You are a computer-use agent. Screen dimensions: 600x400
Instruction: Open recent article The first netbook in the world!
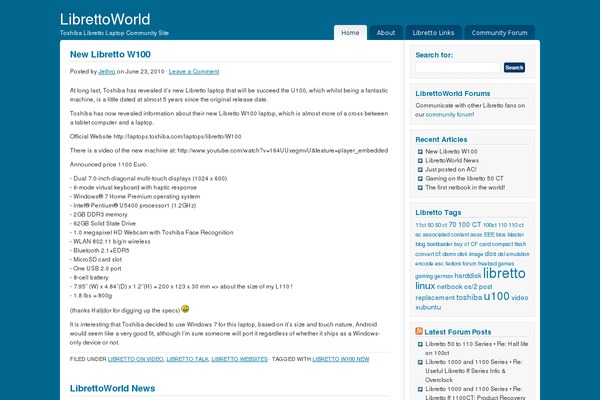(465, 187)
